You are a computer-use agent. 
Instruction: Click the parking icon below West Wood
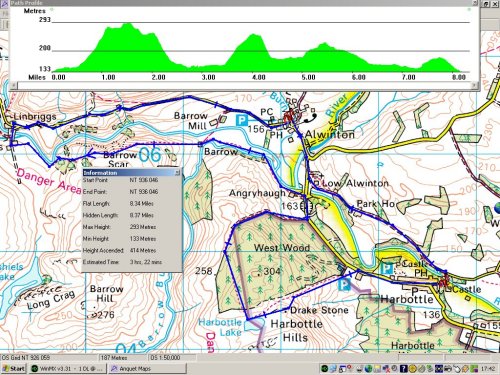coord(344,285)
